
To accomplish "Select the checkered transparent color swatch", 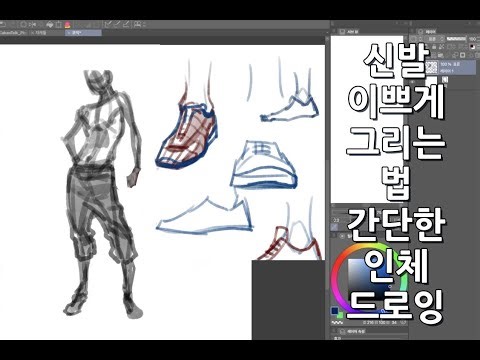I will pos(337,323).
